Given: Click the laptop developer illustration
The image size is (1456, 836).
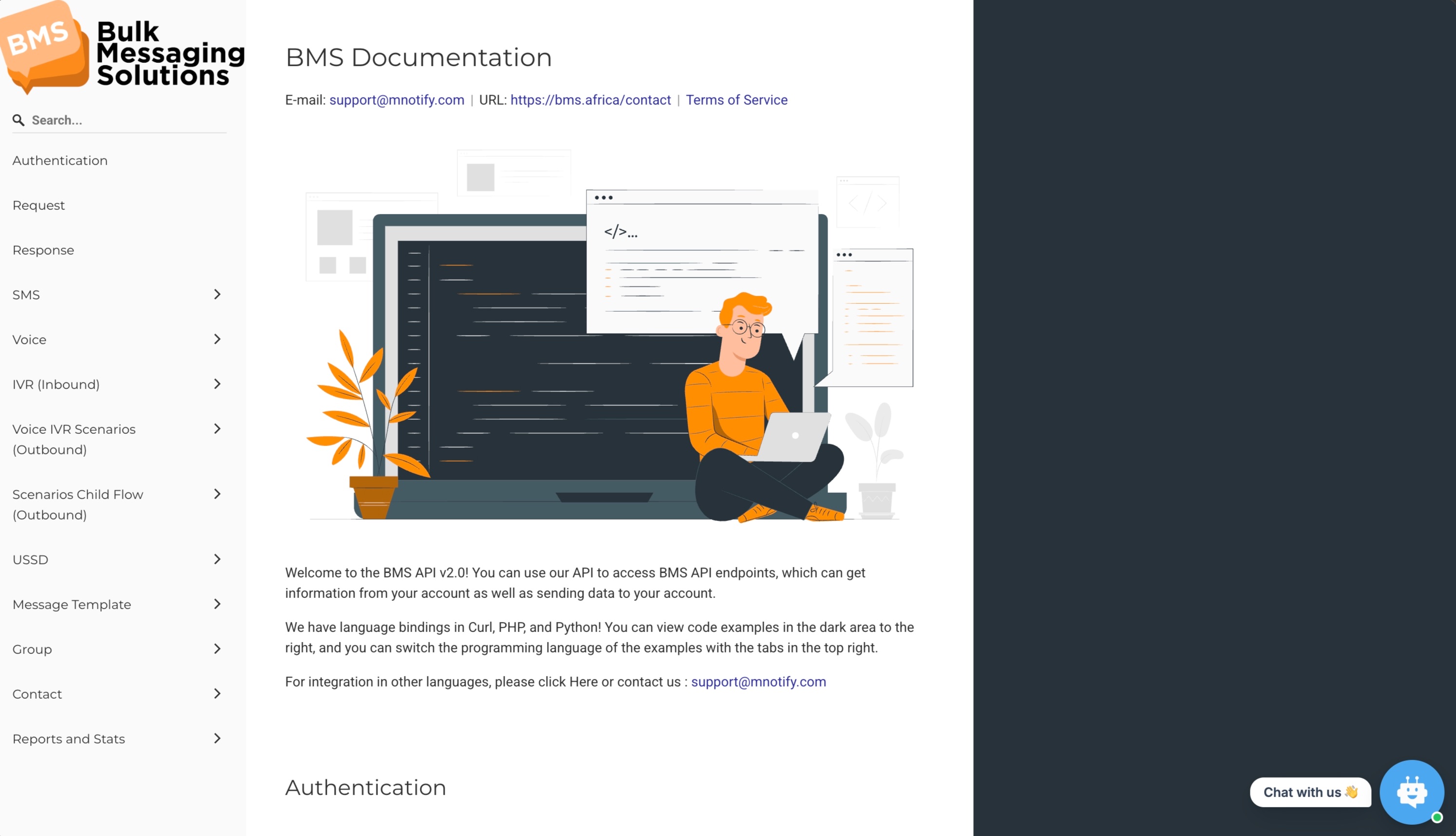Looking at the screenshot, I should 609,335.
